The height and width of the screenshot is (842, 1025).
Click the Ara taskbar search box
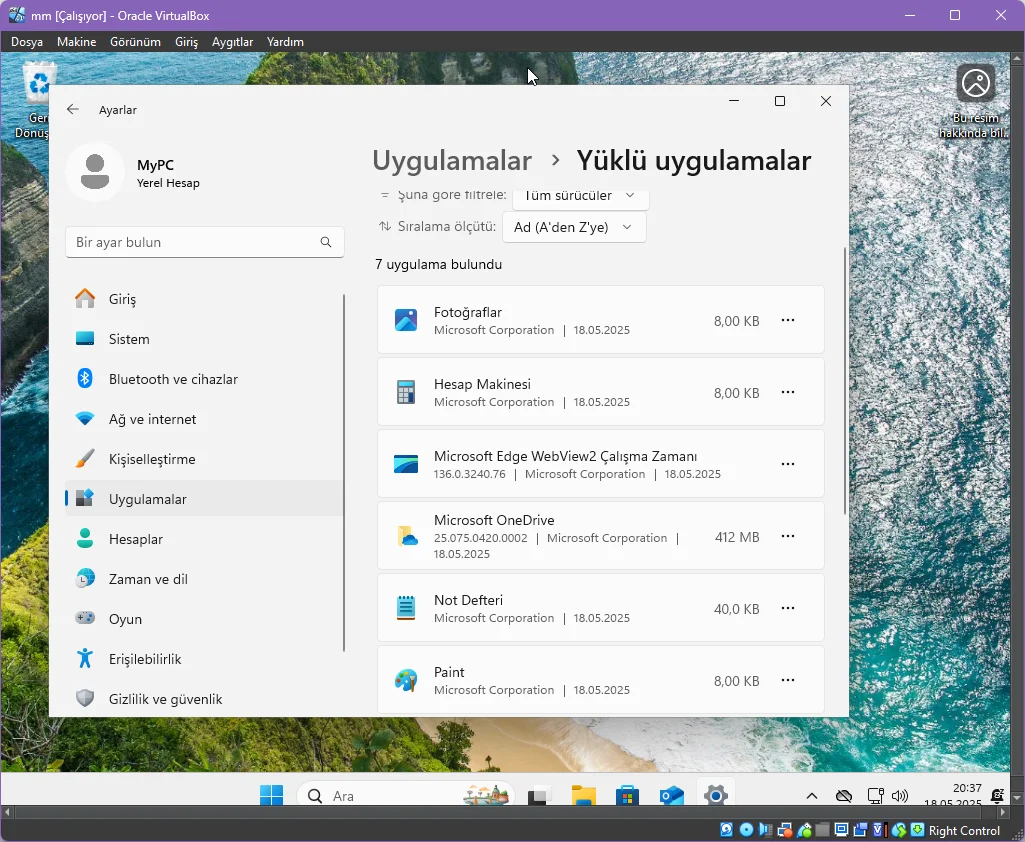[x=405, y=795]
